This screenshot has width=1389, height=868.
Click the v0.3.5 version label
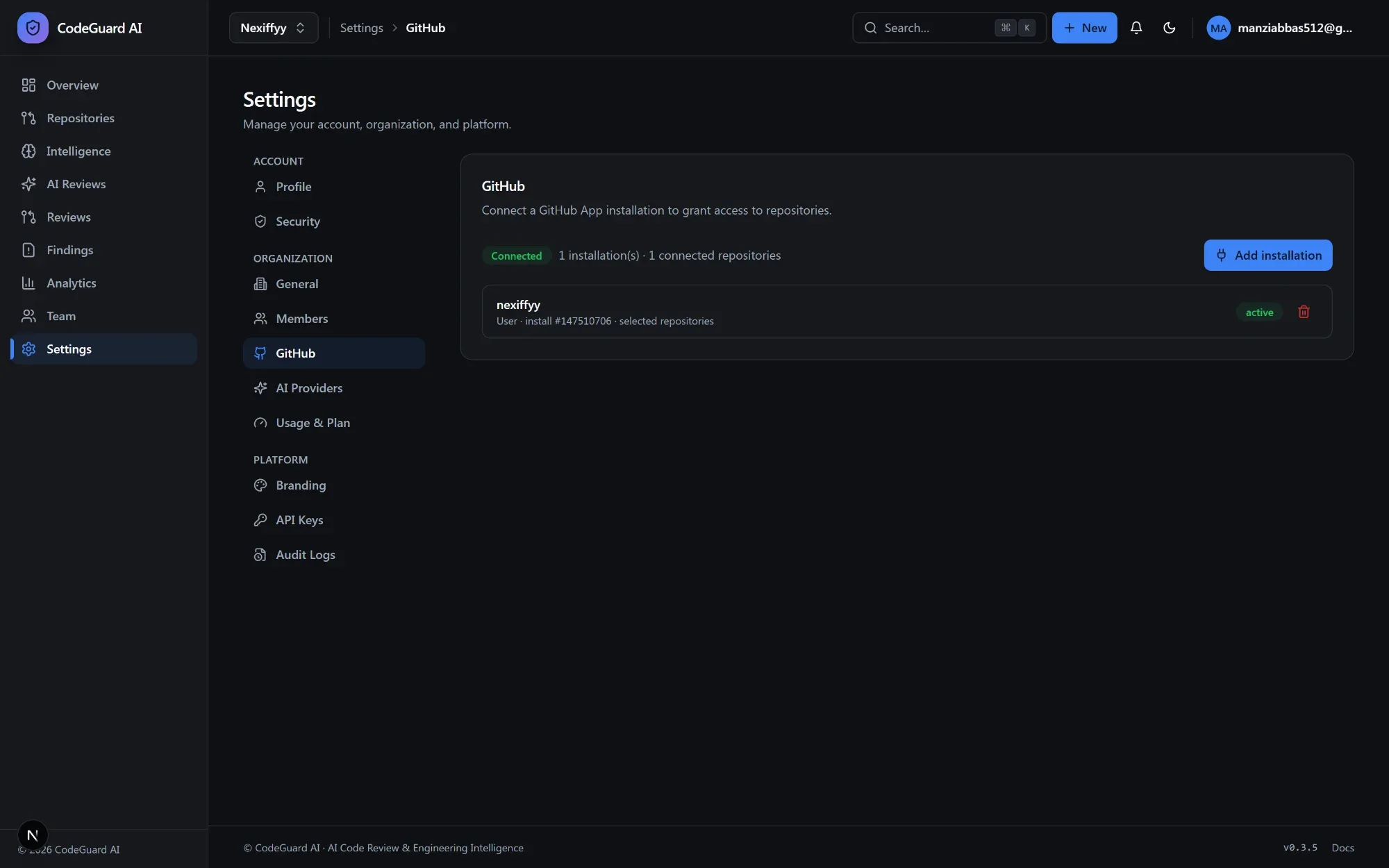pos(1300,848)
